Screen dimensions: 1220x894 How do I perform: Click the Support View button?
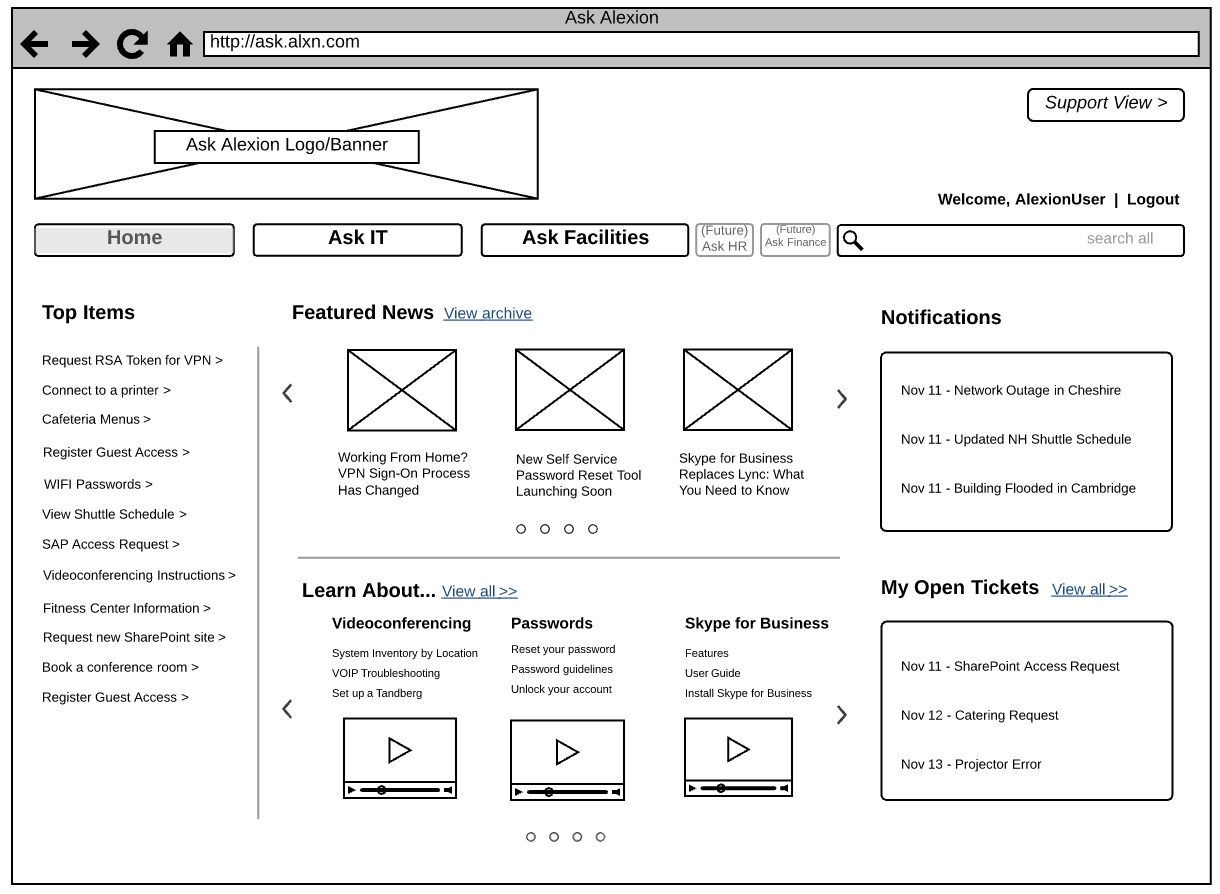coord(1106,104)
